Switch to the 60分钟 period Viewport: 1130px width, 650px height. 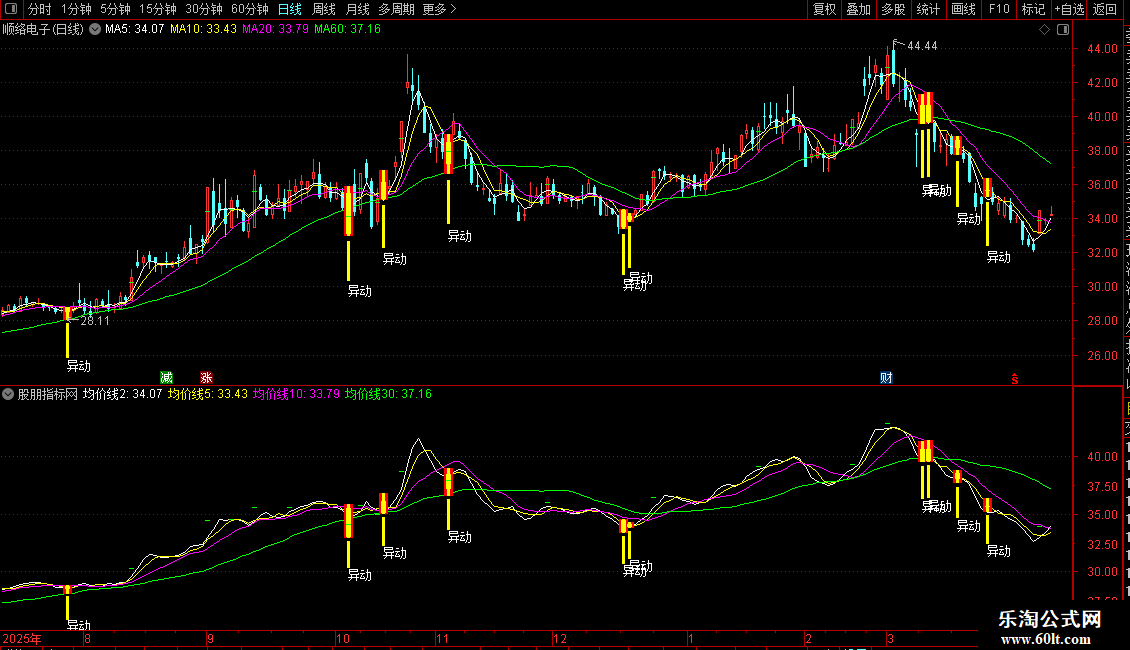pyautogui.click(x=250, y=9)
